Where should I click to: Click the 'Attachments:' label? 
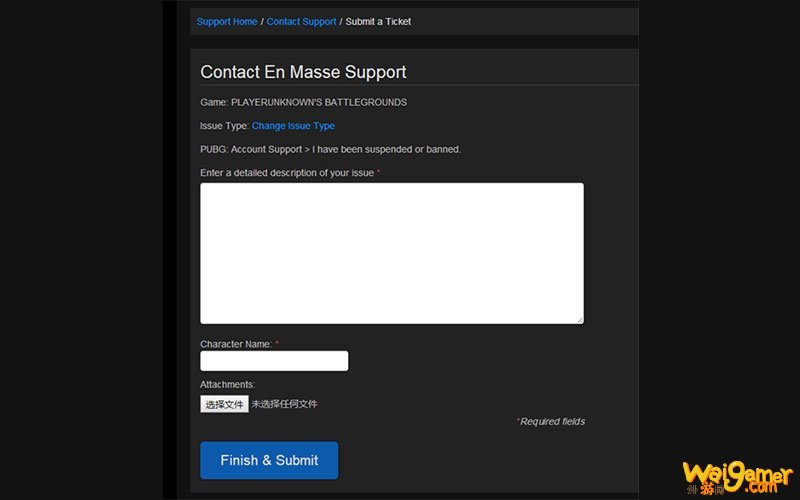228,385
